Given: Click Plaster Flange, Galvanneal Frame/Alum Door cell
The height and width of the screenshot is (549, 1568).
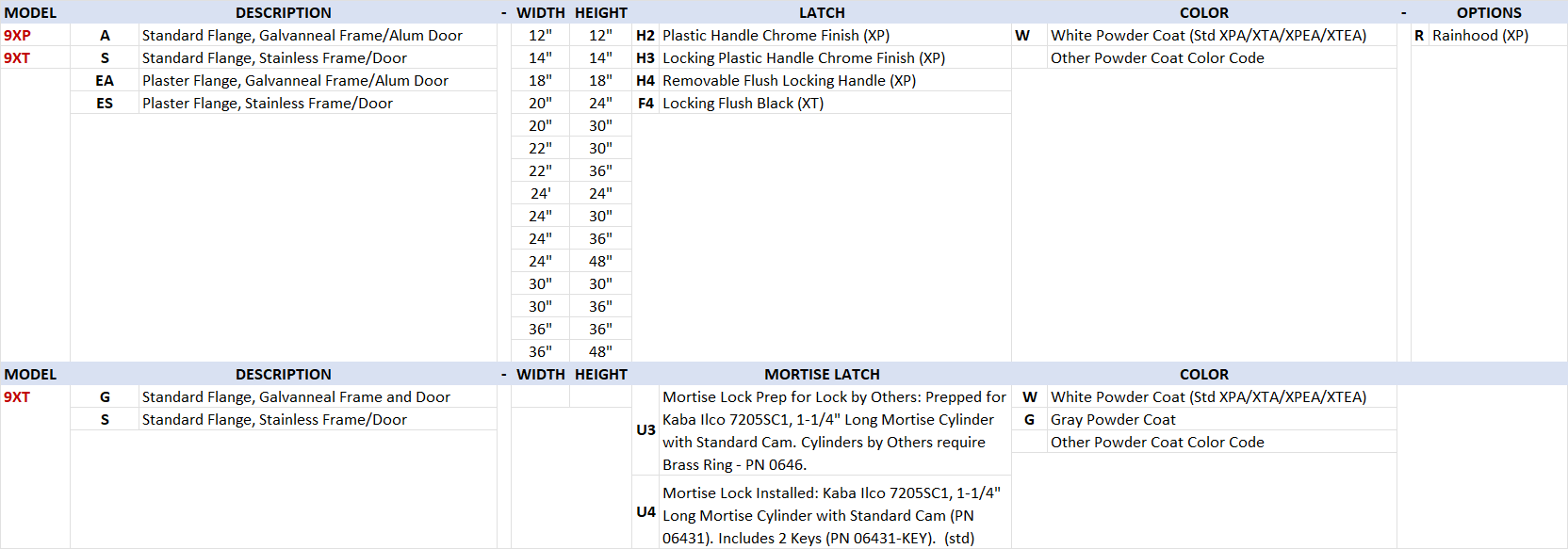Looking at the screenshot, I should point(295,81).
